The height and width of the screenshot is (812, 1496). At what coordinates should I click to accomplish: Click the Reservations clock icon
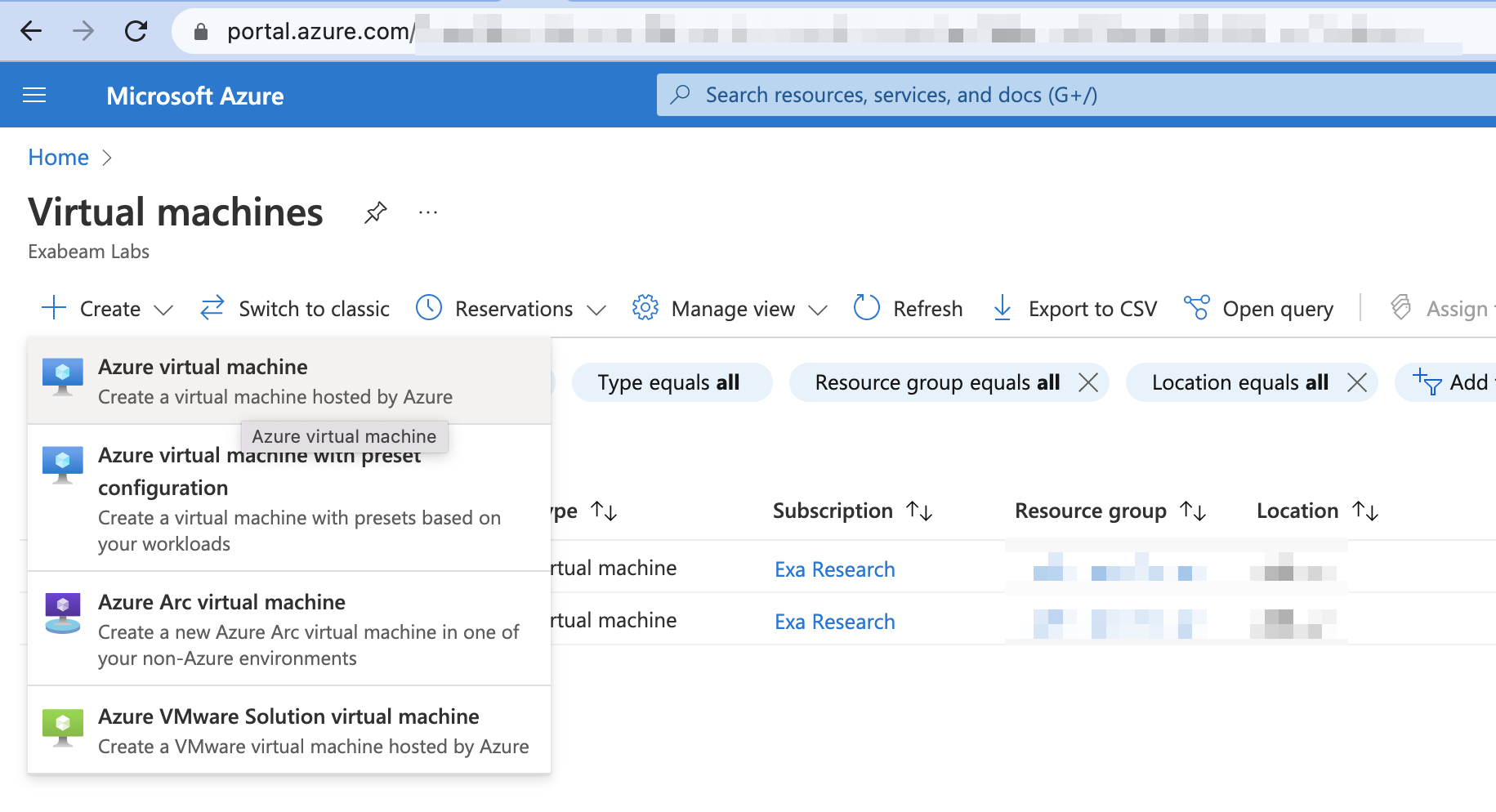pos(429,308)
